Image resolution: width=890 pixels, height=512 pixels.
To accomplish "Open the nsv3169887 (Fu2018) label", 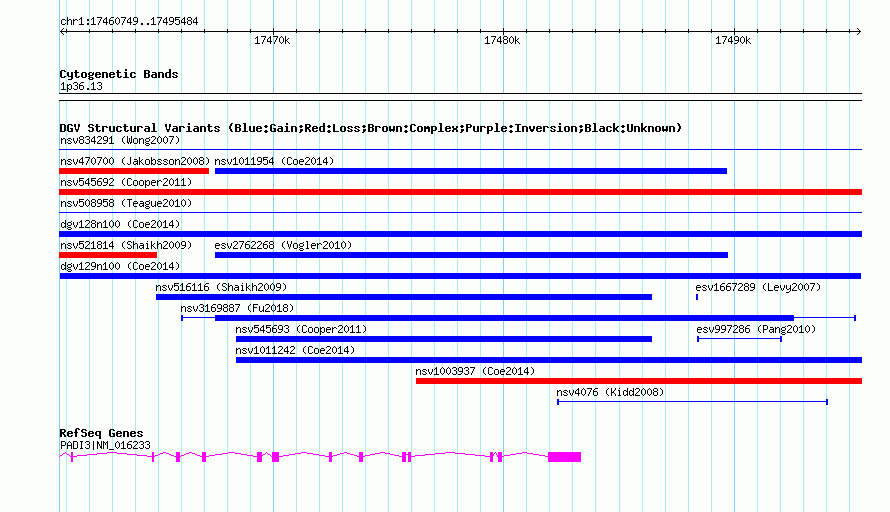I will point(237,308).
